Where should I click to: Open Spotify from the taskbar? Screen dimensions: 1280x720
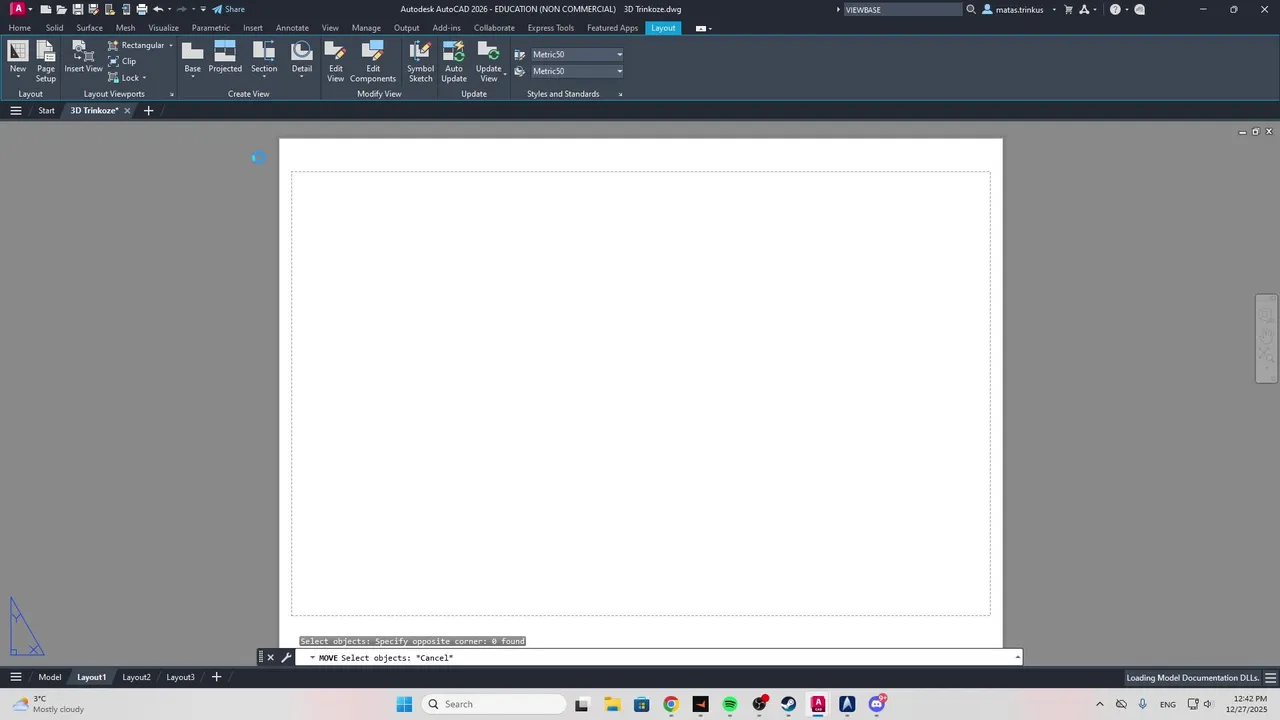point(730,704)
